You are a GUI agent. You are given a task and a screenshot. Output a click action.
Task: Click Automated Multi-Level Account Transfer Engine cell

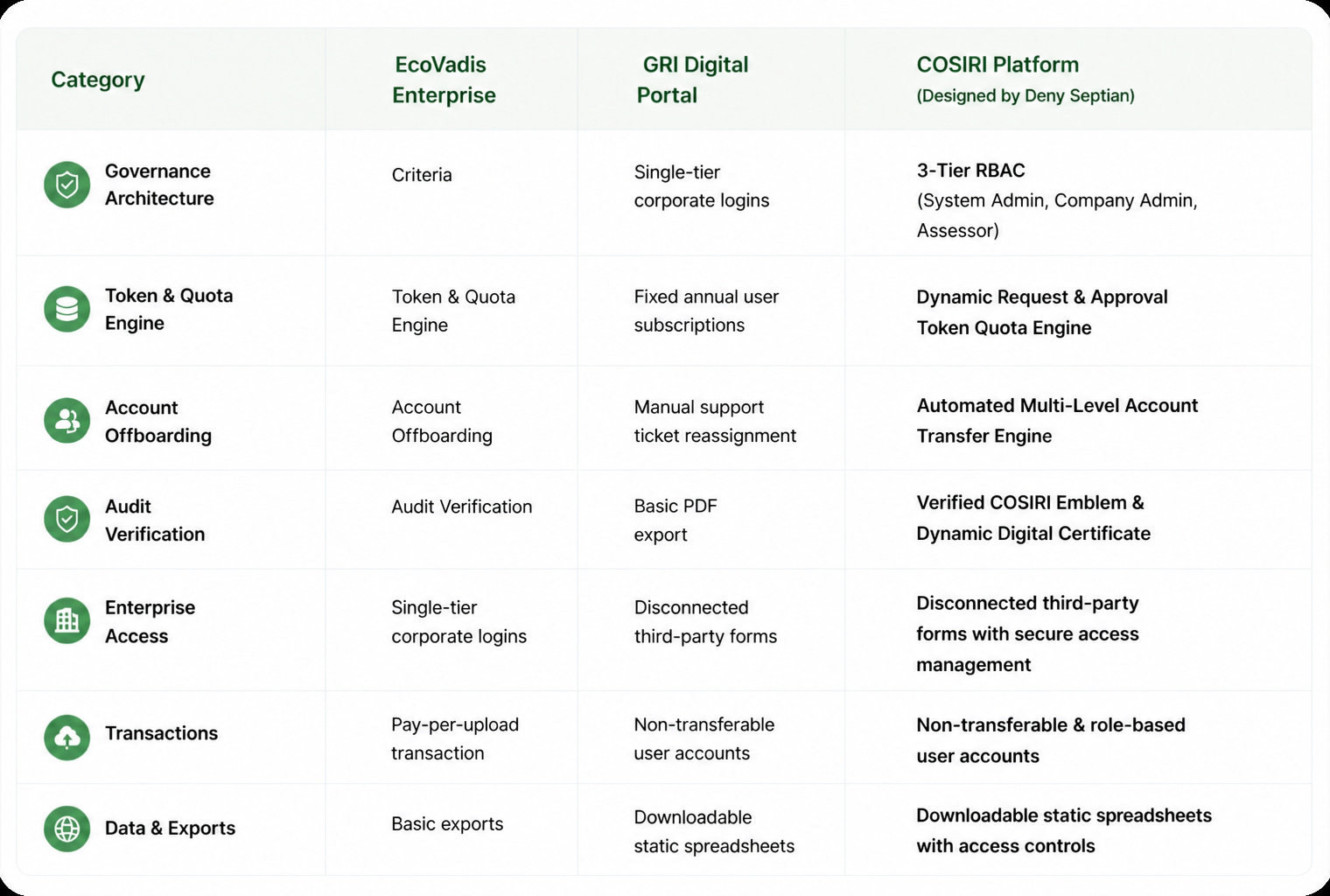point(1057,420)
